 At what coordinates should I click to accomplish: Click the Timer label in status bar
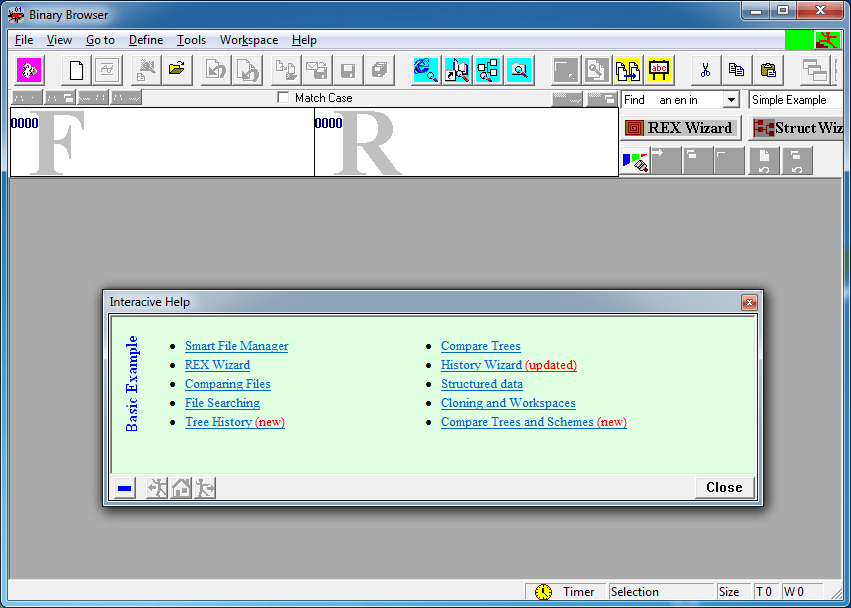pos(579,592)
